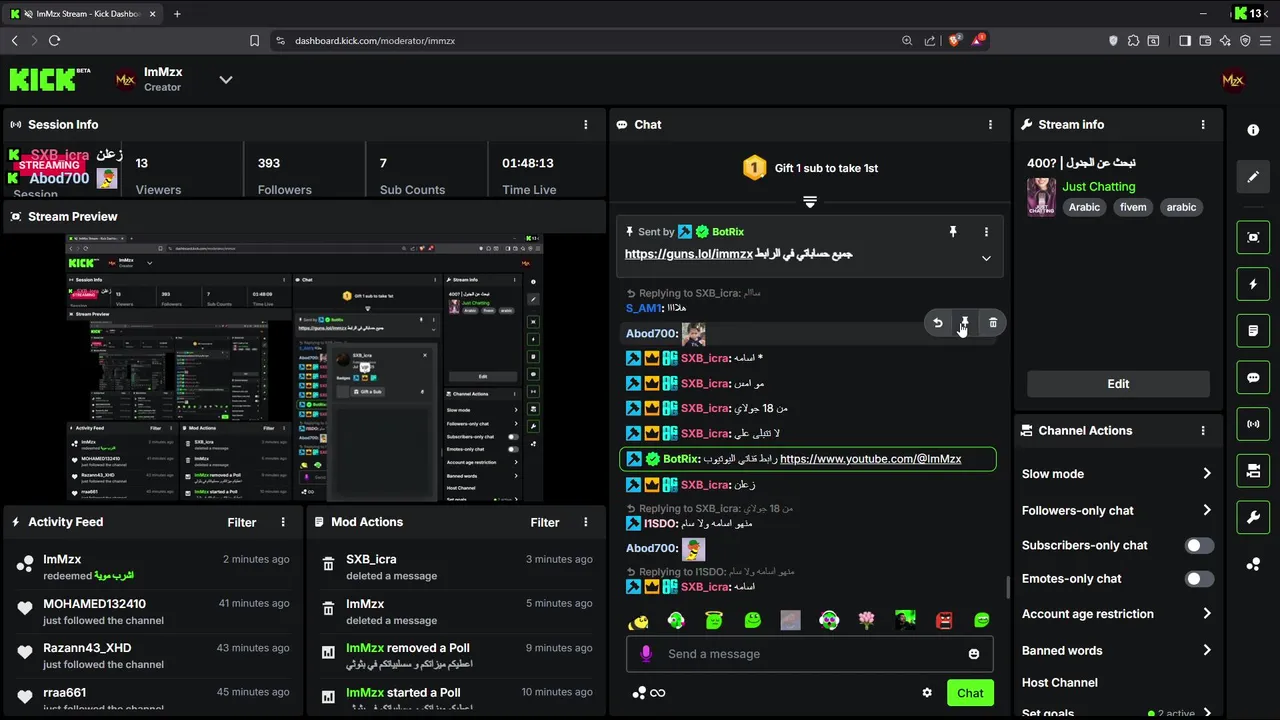Open chat settings gear icon

pyautogui.click(x=927, y=693)
